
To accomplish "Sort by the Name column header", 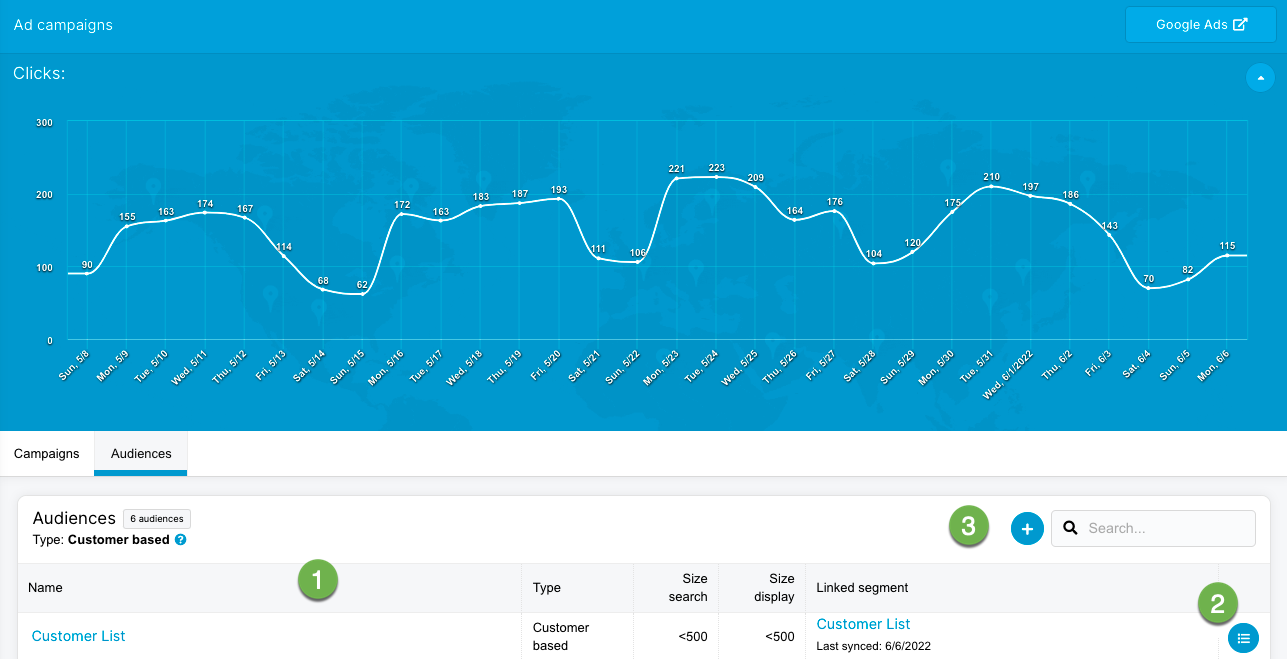I will pyautogui.click(x=46, y=588).
